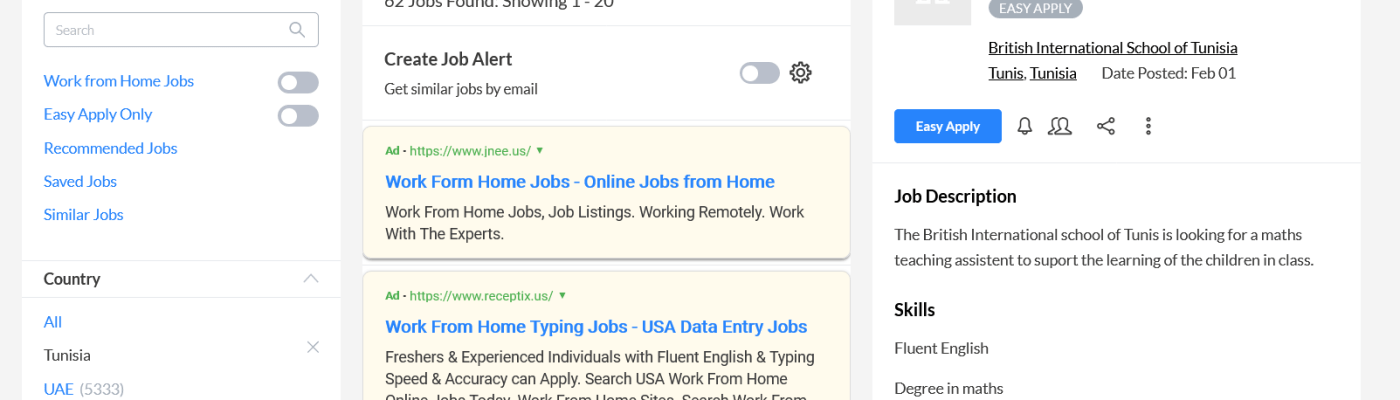This screenshot has width=1400, height=400.
Task: Select UAE country filter
Action: click(x=58, y=389)
